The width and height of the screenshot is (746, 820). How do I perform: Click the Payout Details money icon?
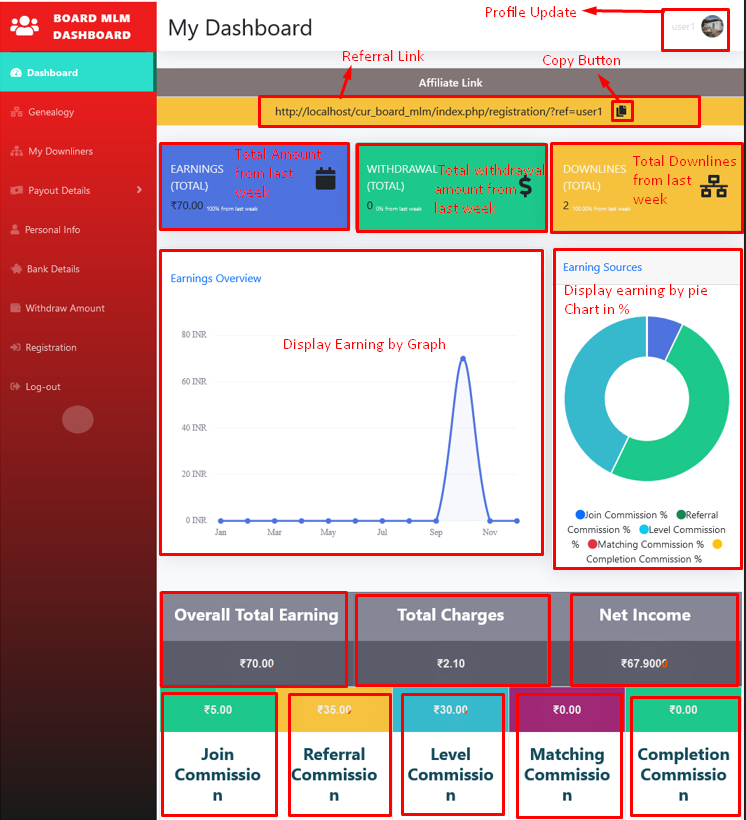tap(17, 190)
